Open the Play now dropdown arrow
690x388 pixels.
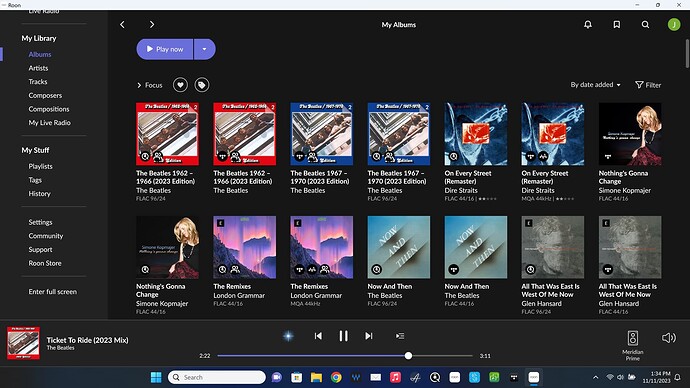pos(205,49)
